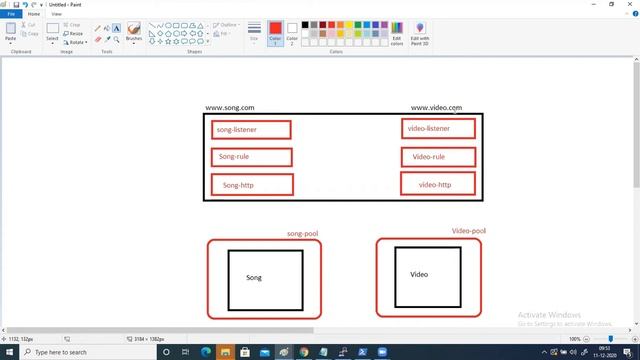Open the File menu

pyautogui.click(x=11, y=14)
